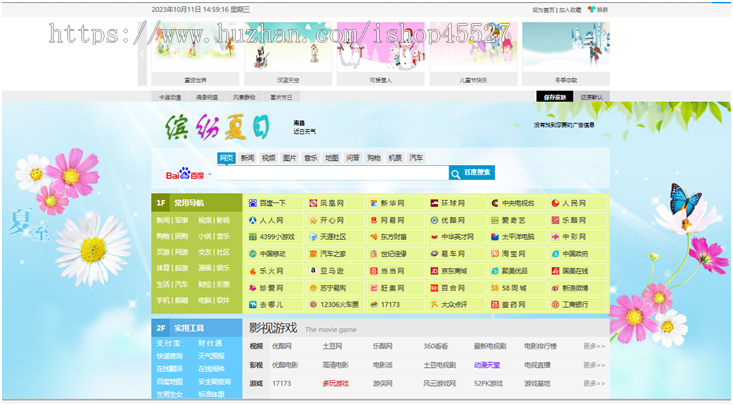
Task: Click the 保存皮肤 save skin button
Action: (554, 97)
